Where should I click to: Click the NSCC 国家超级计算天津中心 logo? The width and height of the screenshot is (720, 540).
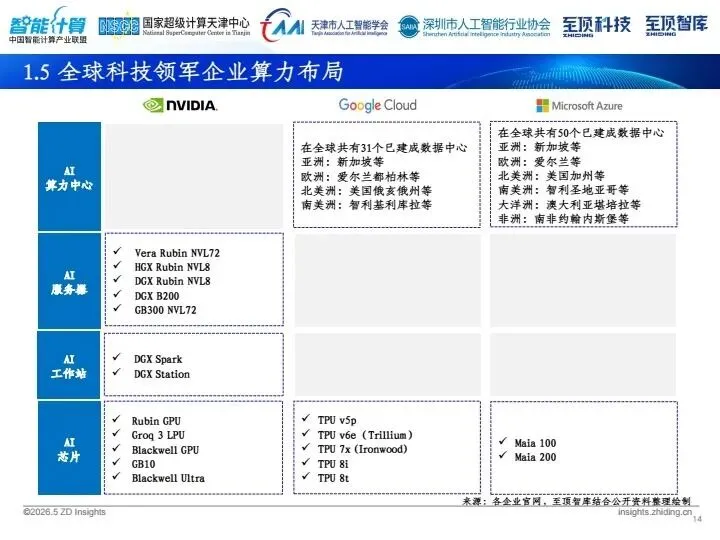[x=174, y=26]
